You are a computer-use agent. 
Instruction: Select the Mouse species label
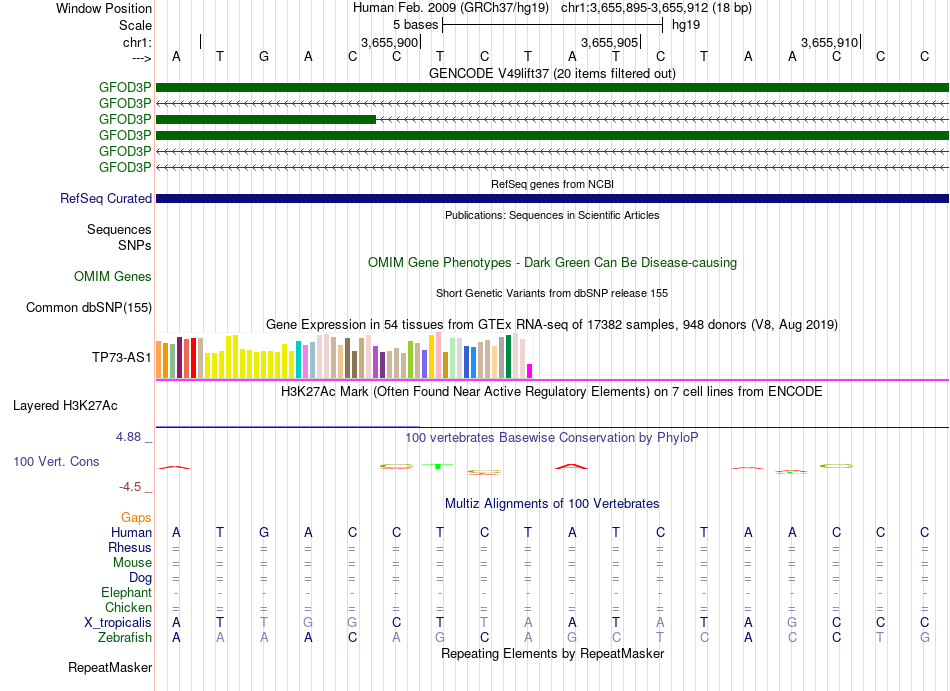point(132,563)
